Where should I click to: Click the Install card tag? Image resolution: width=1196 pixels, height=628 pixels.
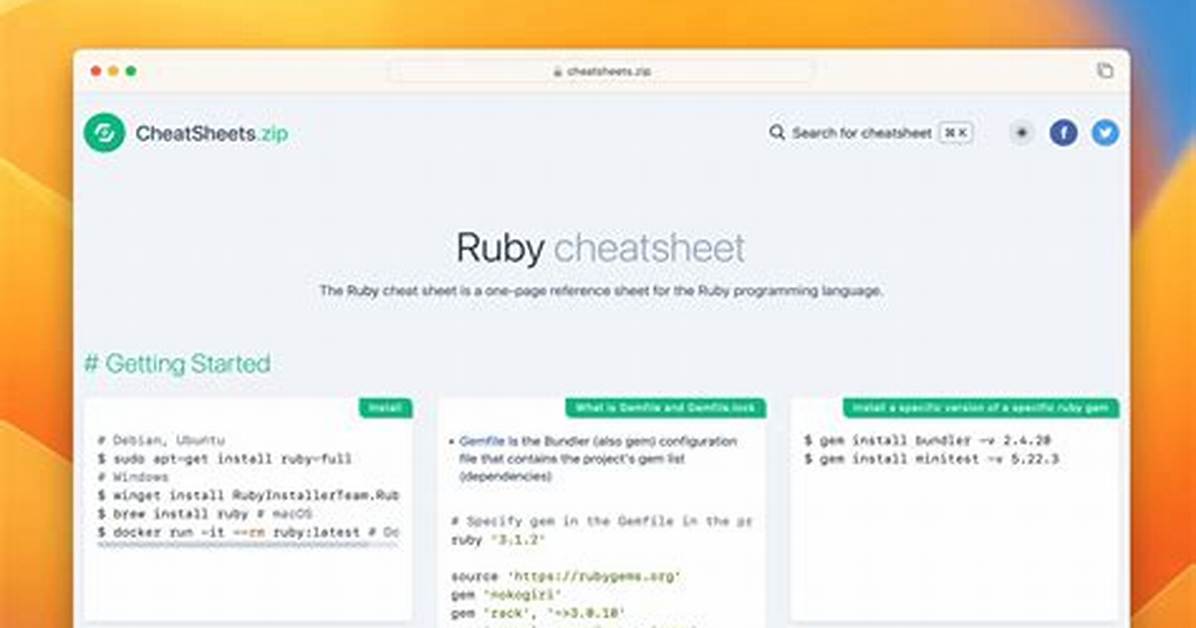[x=385, y=408]
